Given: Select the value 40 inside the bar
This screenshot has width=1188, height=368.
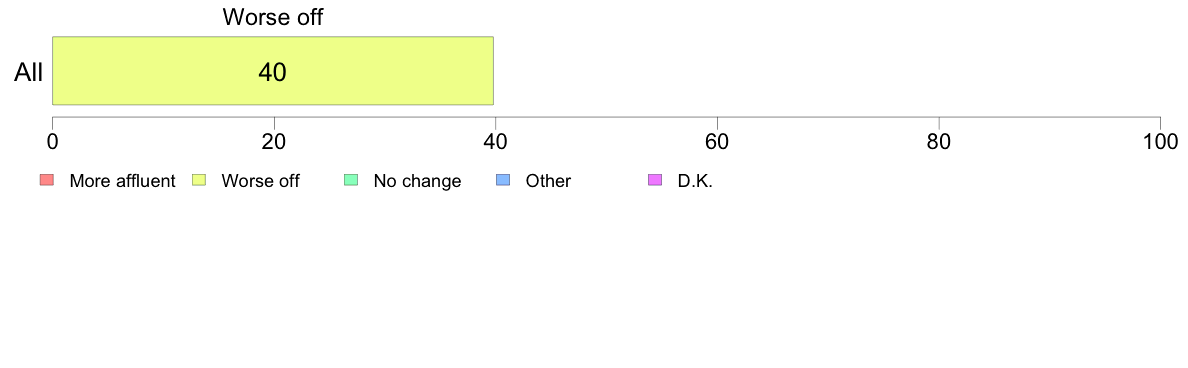Looking at the screenshot, I should point(273,72).
